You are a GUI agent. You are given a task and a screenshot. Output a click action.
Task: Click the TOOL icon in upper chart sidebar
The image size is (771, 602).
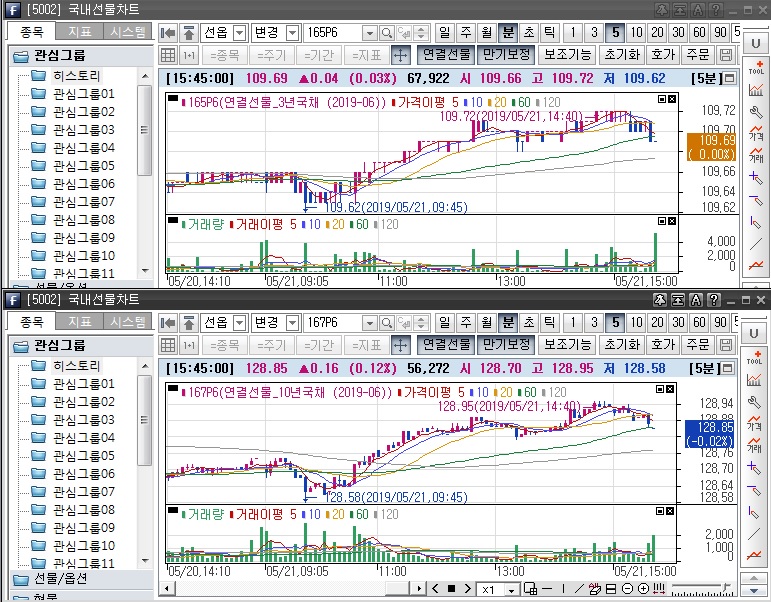click(756, 68)
